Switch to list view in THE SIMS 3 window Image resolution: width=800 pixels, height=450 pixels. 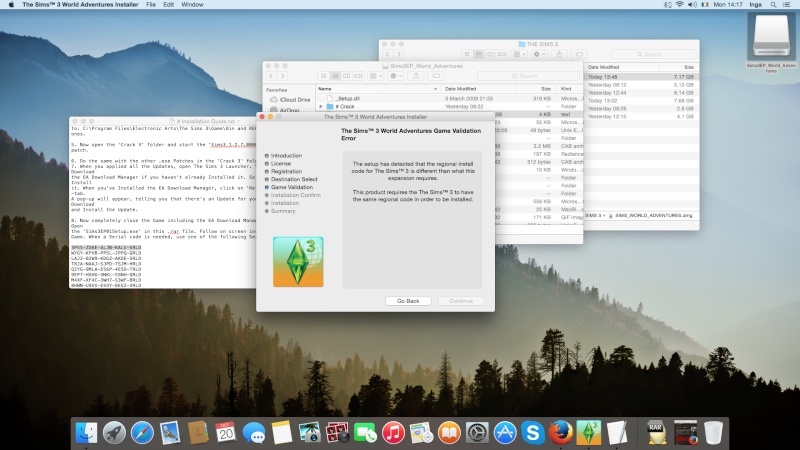click(479, 54)
